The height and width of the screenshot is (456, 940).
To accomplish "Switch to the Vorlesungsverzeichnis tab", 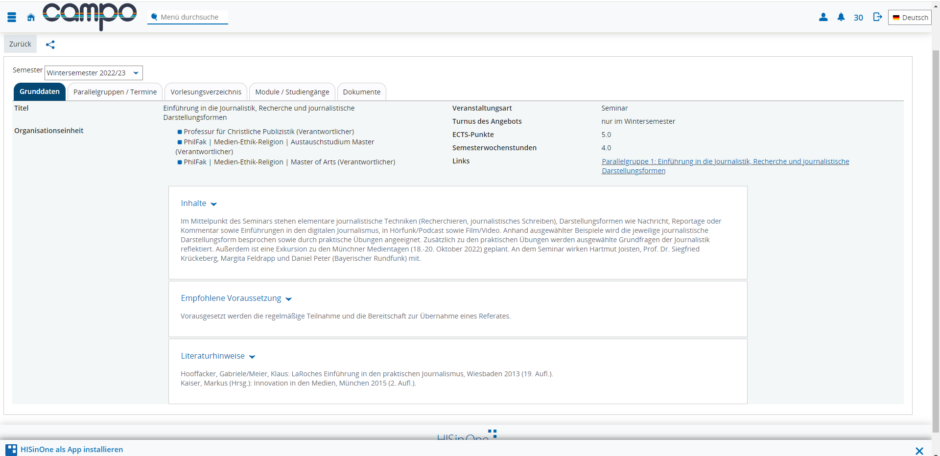I will (205, 92).
